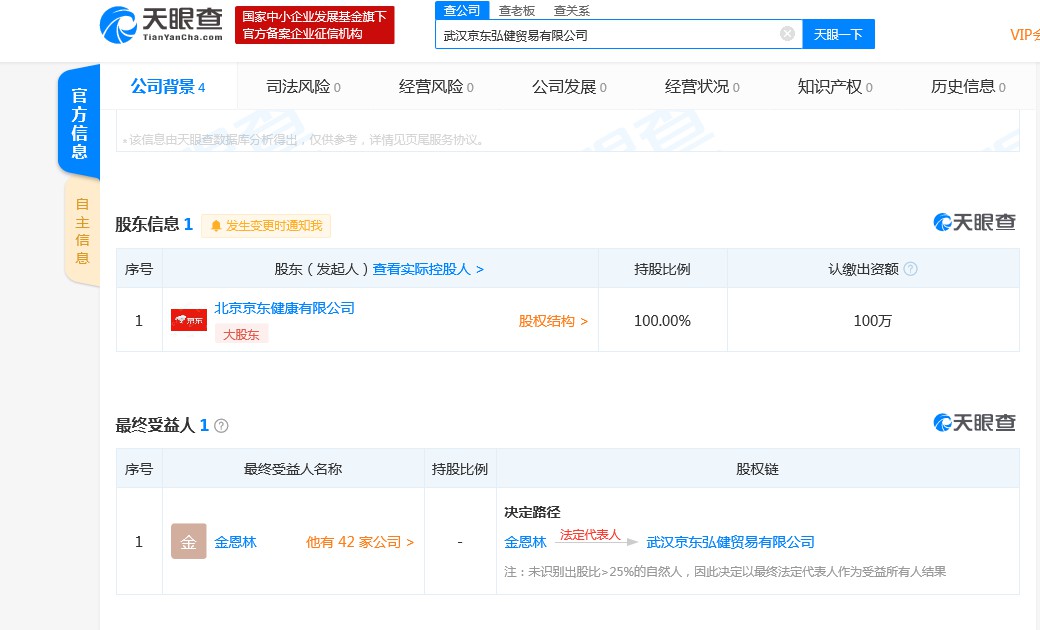Open the 司法风险 tab

303,87
